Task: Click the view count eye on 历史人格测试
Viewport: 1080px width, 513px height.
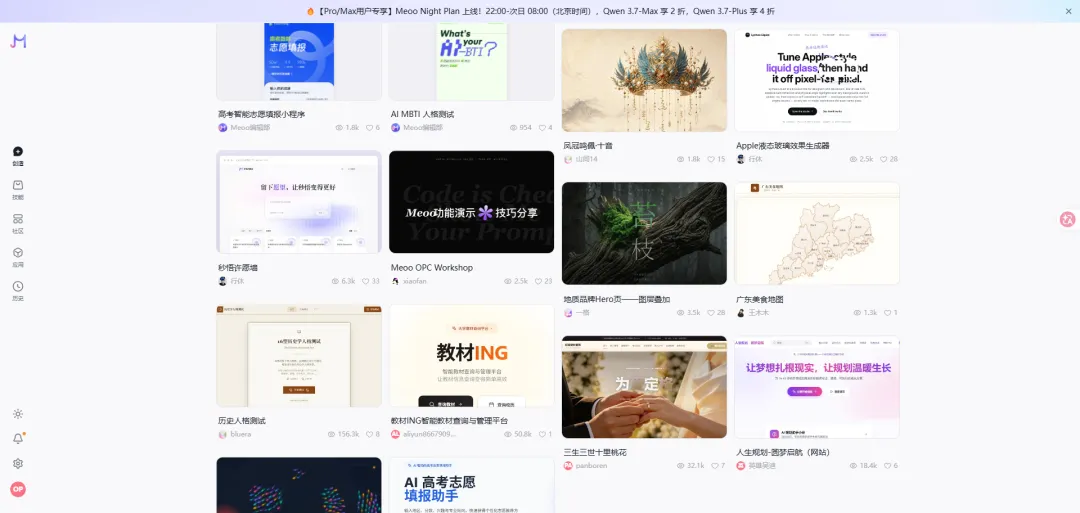Action: 332,435
